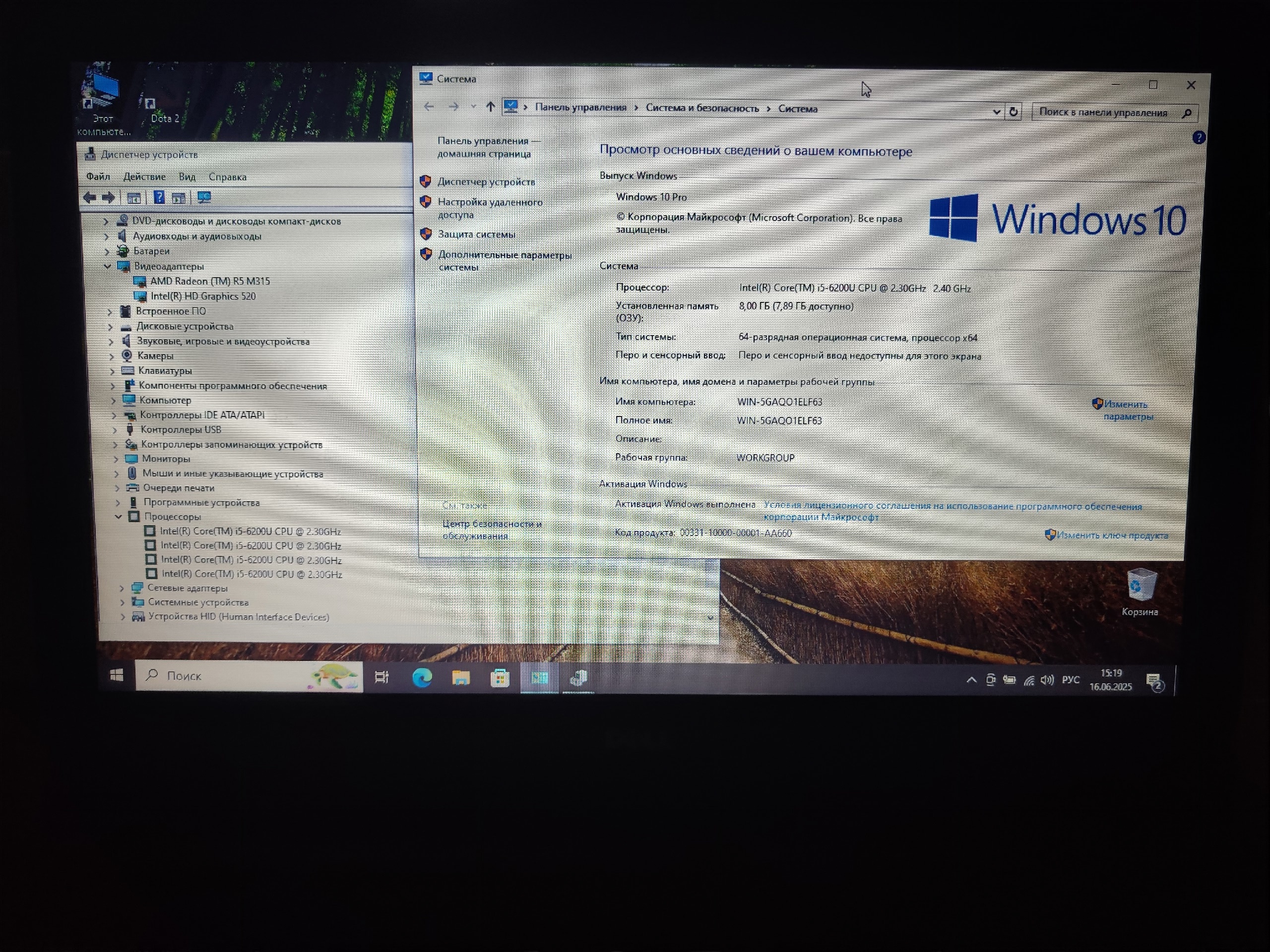The width and height of the screenshot is (1270, 952).
Task: Expand the Disk drives (Дисковые устройства) node
Action: (110, 327)
